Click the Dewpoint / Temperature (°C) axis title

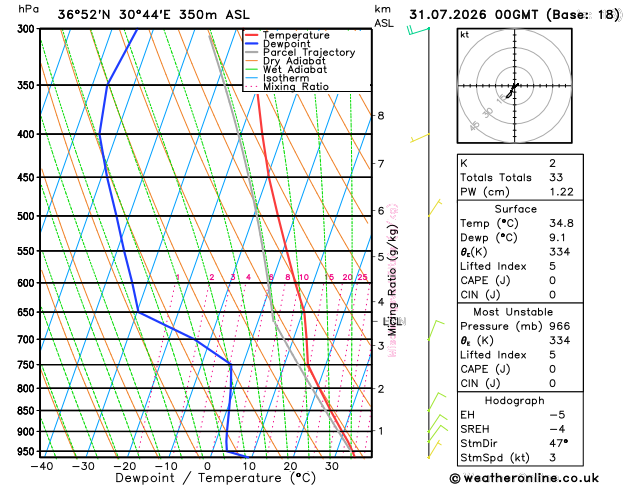pyautogui.click(x=215, y=478)
